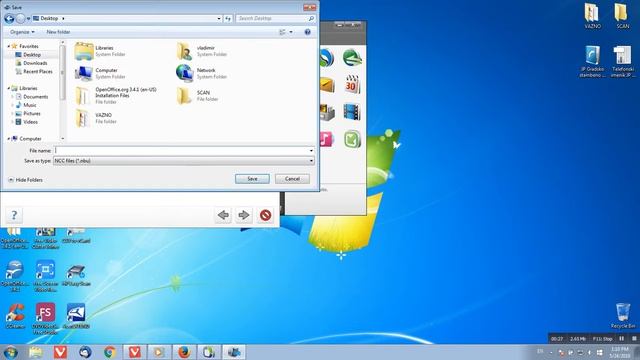Collapse the Favorites group
This screenshot has width=640, height=360.
coord(9,46)
